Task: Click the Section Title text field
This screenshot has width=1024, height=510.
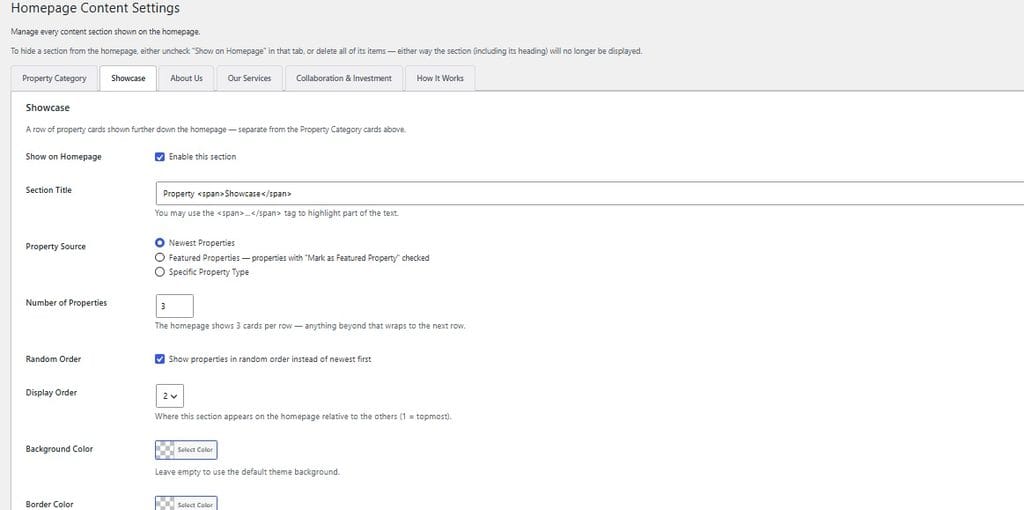Action: pos(590,194)
